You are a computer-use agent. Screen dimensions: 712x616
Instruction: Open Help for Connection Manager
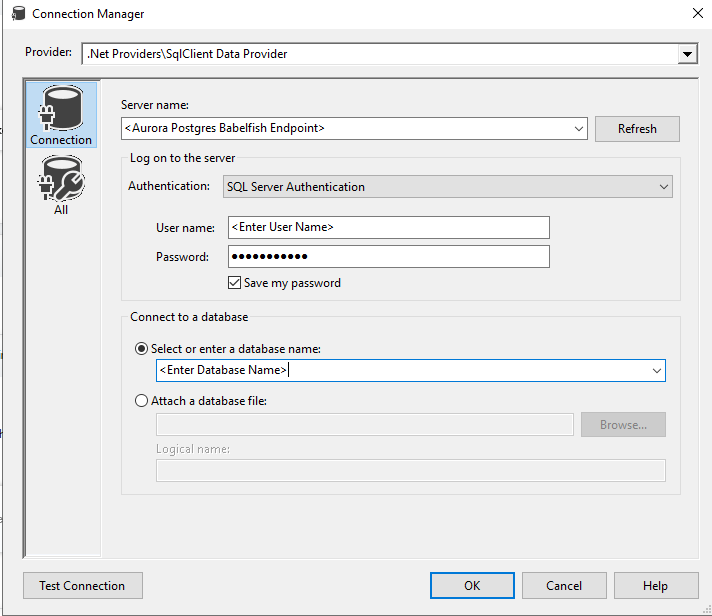(656, 586)
